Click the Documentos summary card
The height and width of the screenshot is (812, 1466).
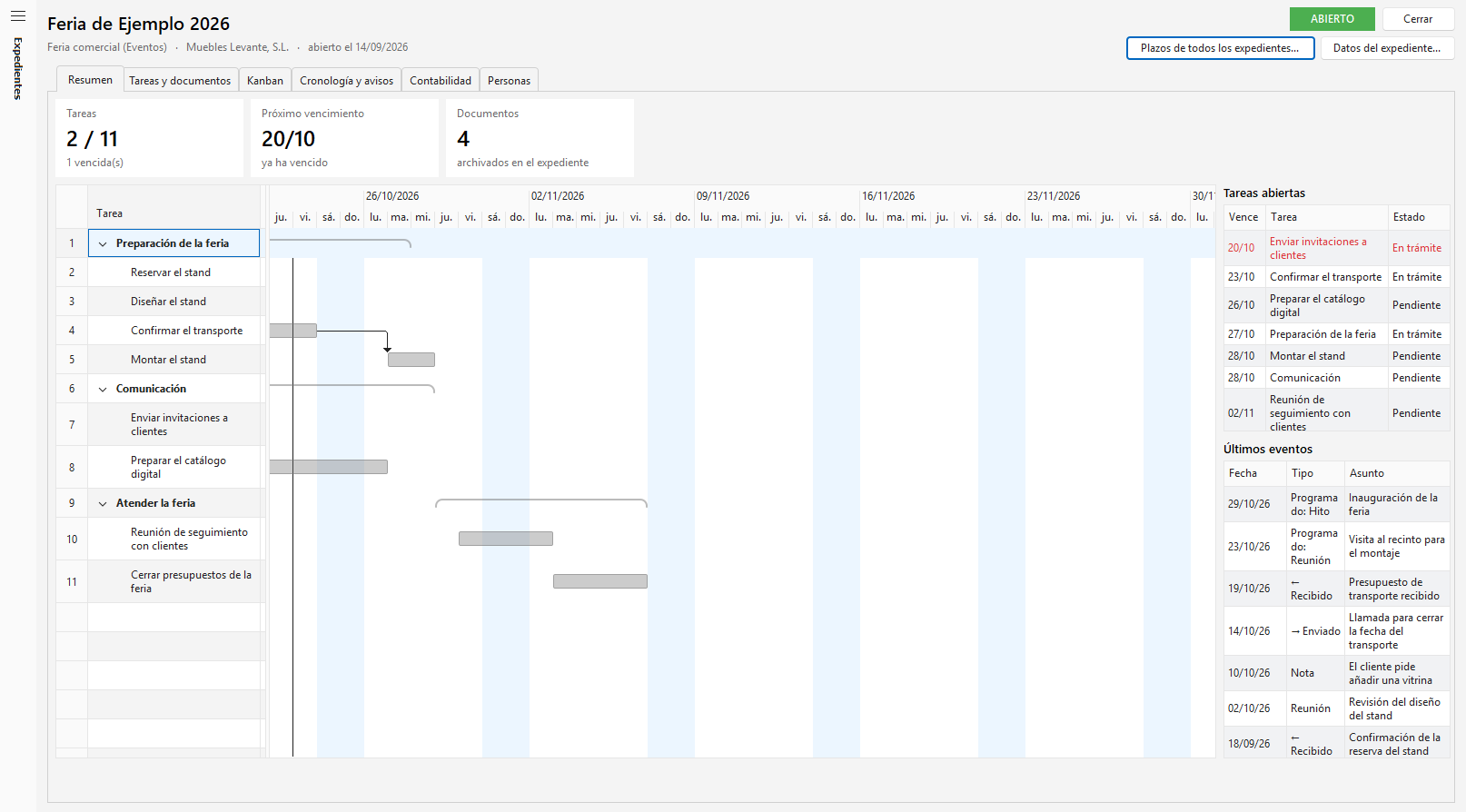click(540, 138)
